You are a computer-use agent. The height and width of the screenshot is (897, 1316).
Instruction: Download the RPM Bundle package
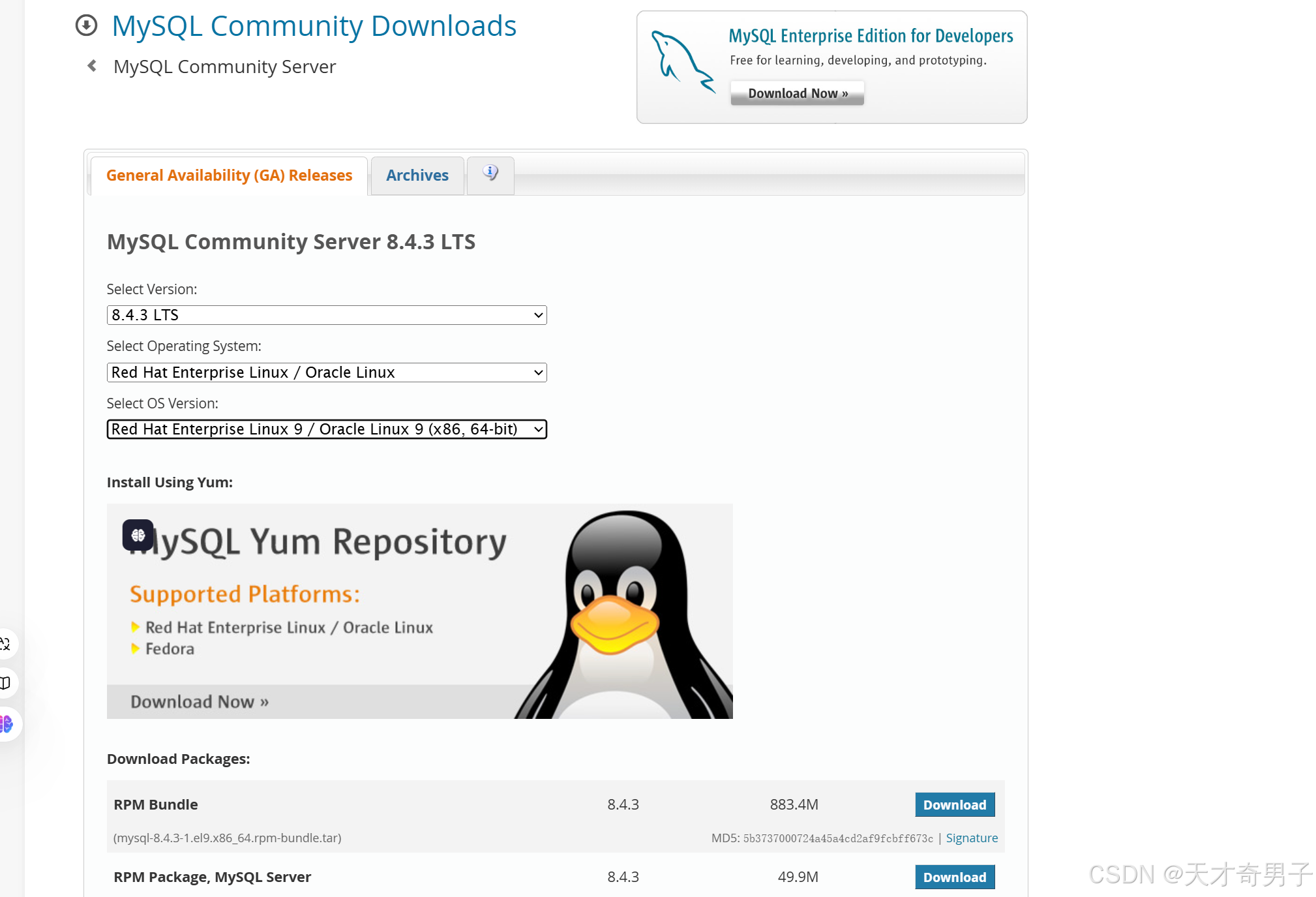pos(955,805)
